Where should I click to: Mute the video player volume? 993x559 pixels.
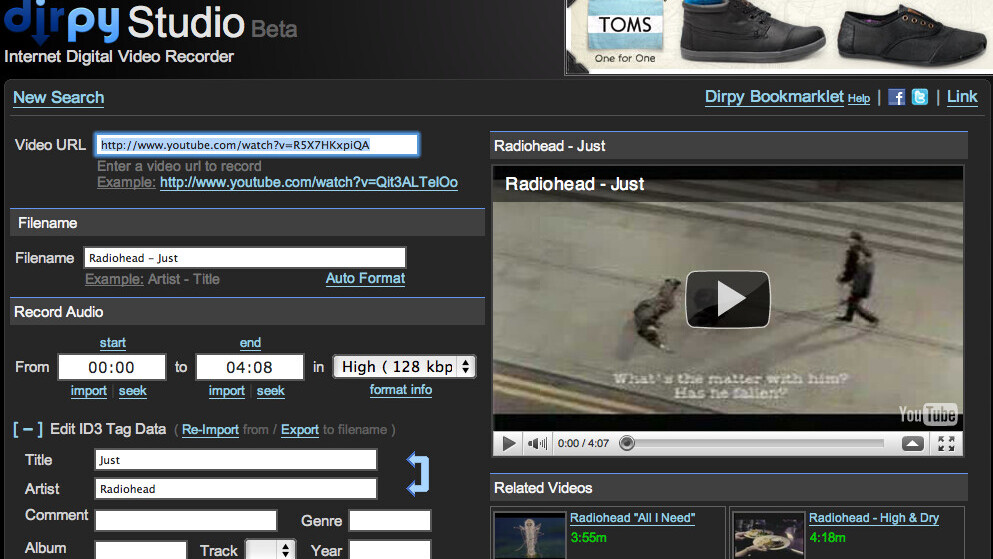tap(537, 444)
